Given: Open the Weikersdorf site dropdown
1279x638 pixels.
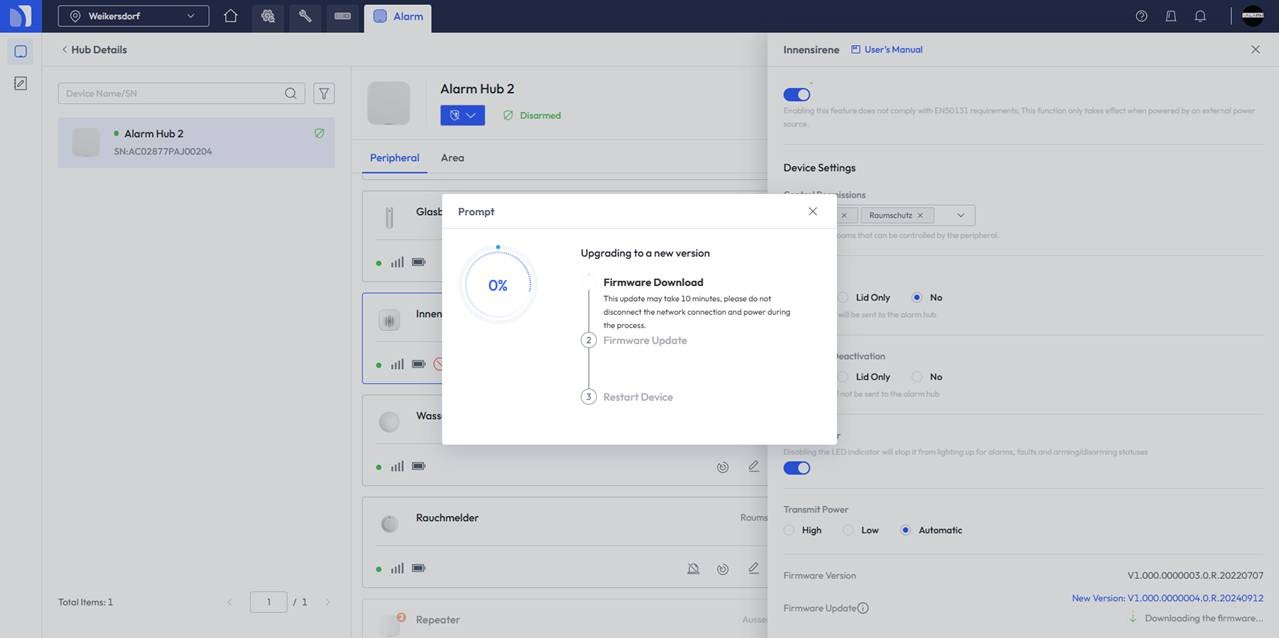Looking at the screenshot, I should [133, 16].
